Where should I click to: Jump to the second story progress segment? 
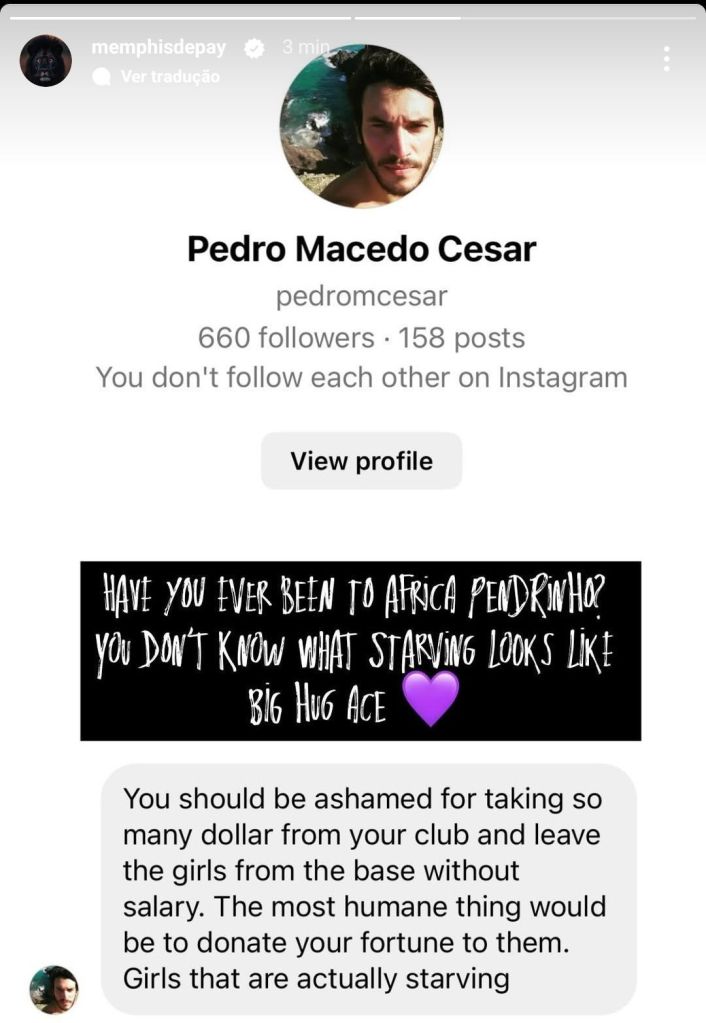pyautogui.click(x=528, y=16)
